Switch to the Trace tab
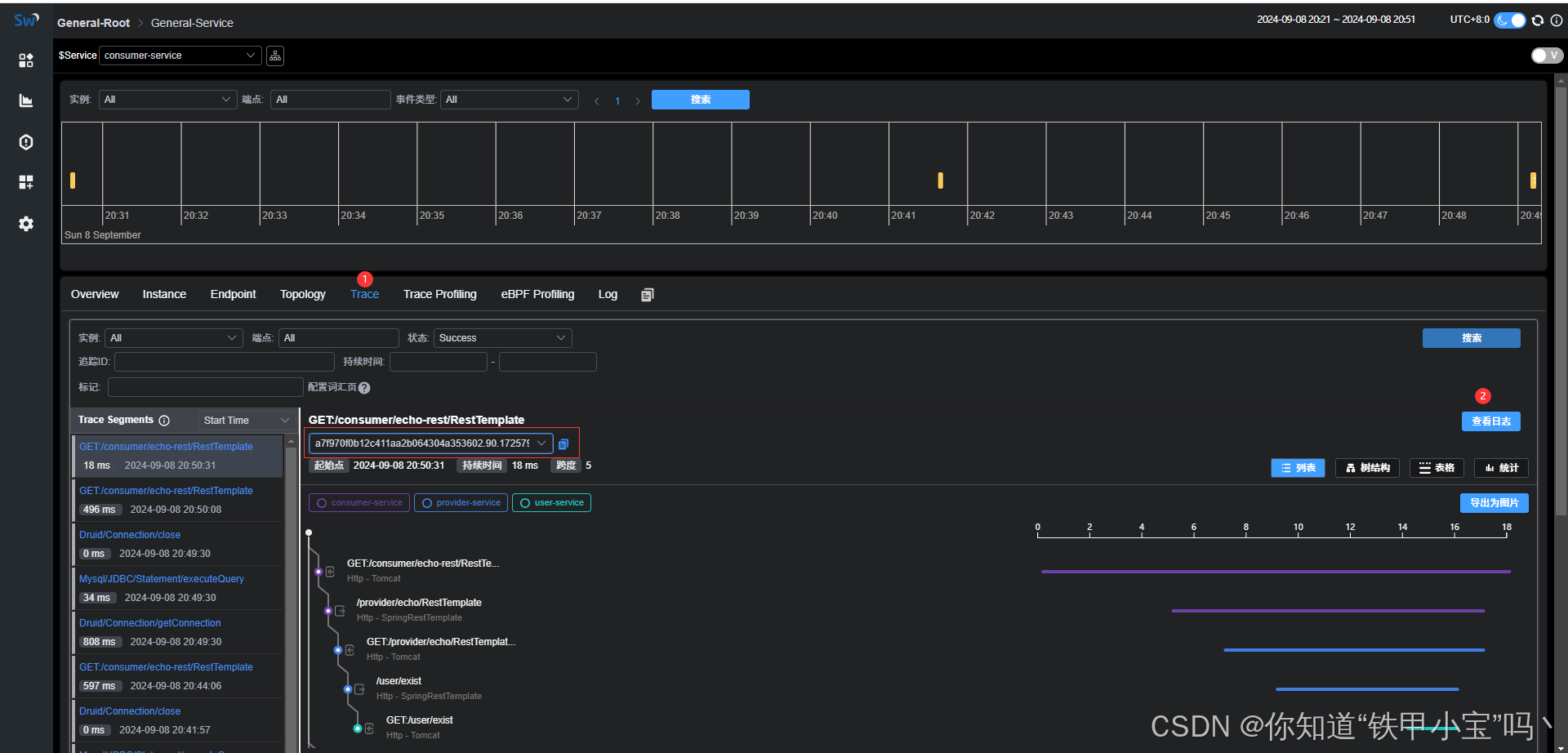The height and width of the screenshot is (753, 1568). tap(364, 295)
